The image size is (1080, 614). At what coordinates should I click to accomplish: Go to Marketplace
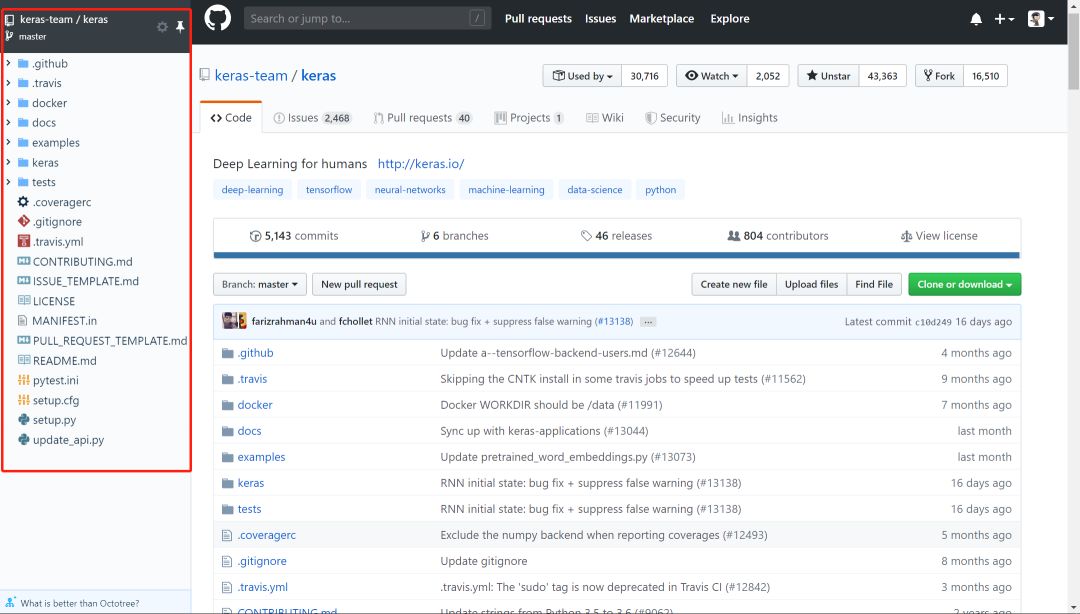click(661, 19)
